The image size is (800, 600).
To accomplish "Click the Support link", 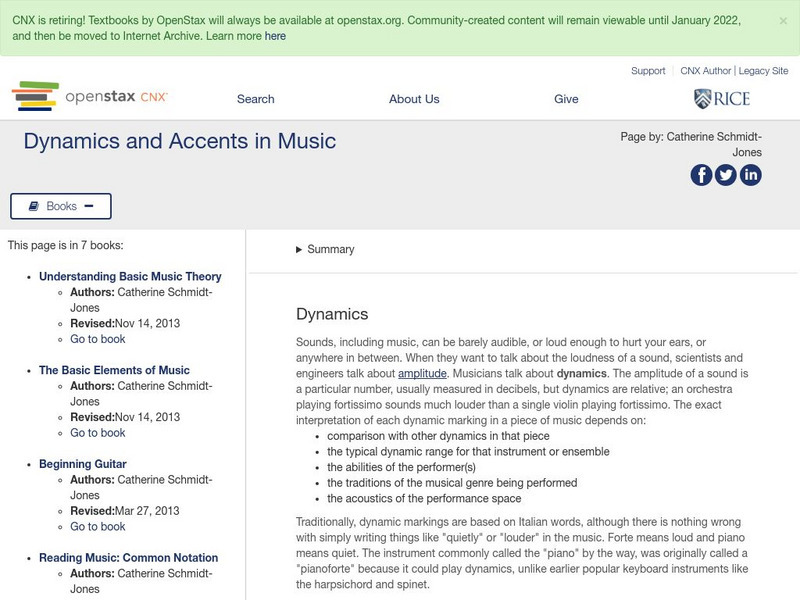I will [x=647, y=71].
